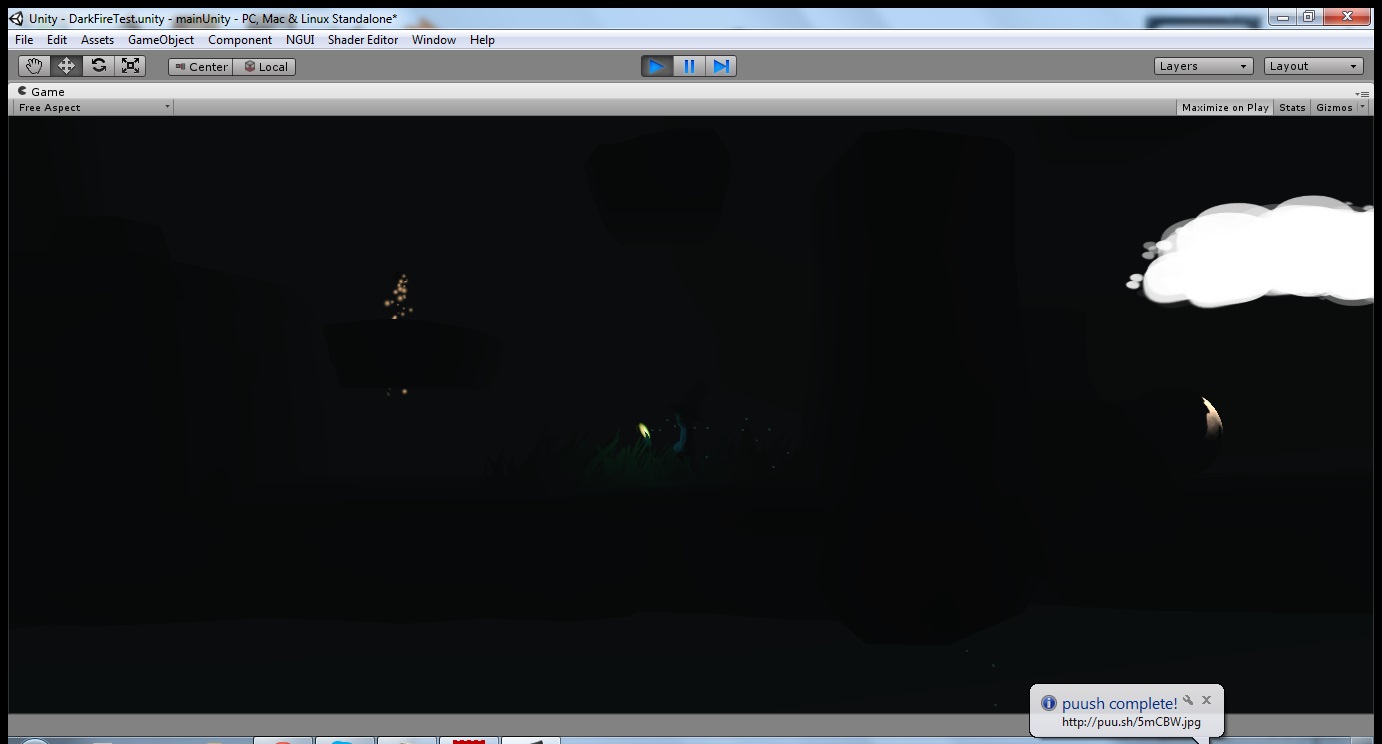Open the Layers dropdown
This screenshot has height=744, width=1382.
coord(1203,66)
